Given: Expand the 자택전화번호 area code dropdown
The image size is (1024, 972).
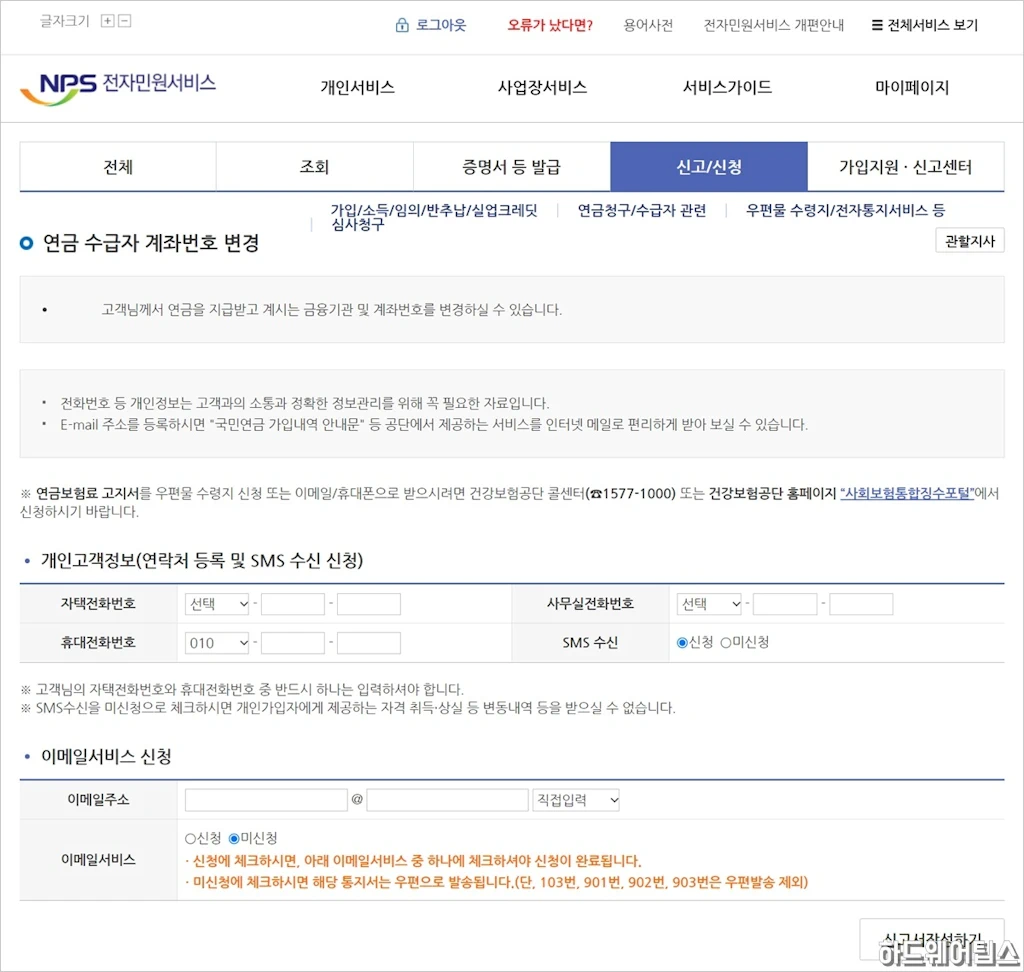Looking at the screenshot, I should [x=217, y=604].
